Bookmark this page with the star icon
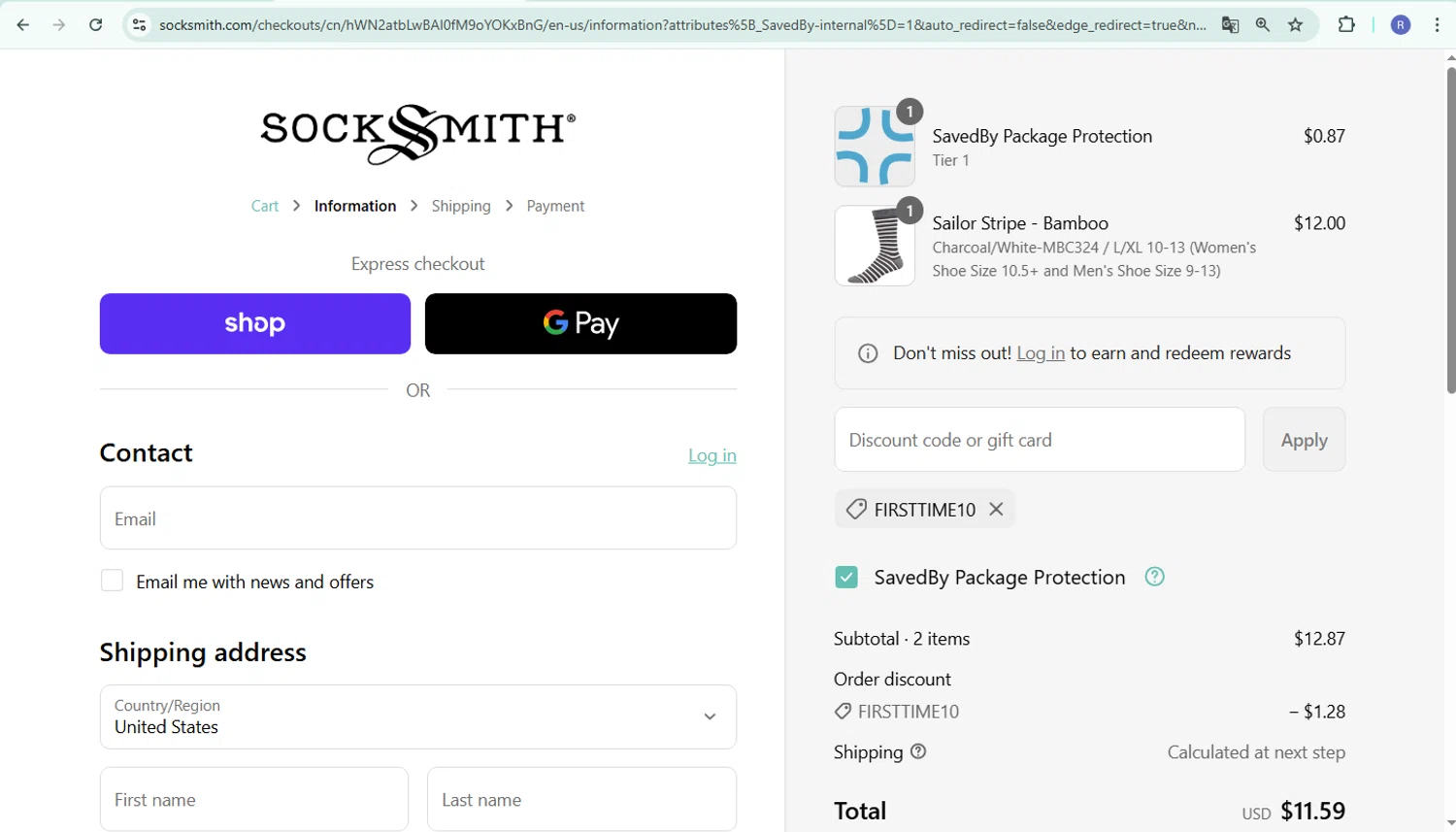Image resolution: width=1456 pixels, height=832 pixels. pyautogui.click(x=1296, y=25)
